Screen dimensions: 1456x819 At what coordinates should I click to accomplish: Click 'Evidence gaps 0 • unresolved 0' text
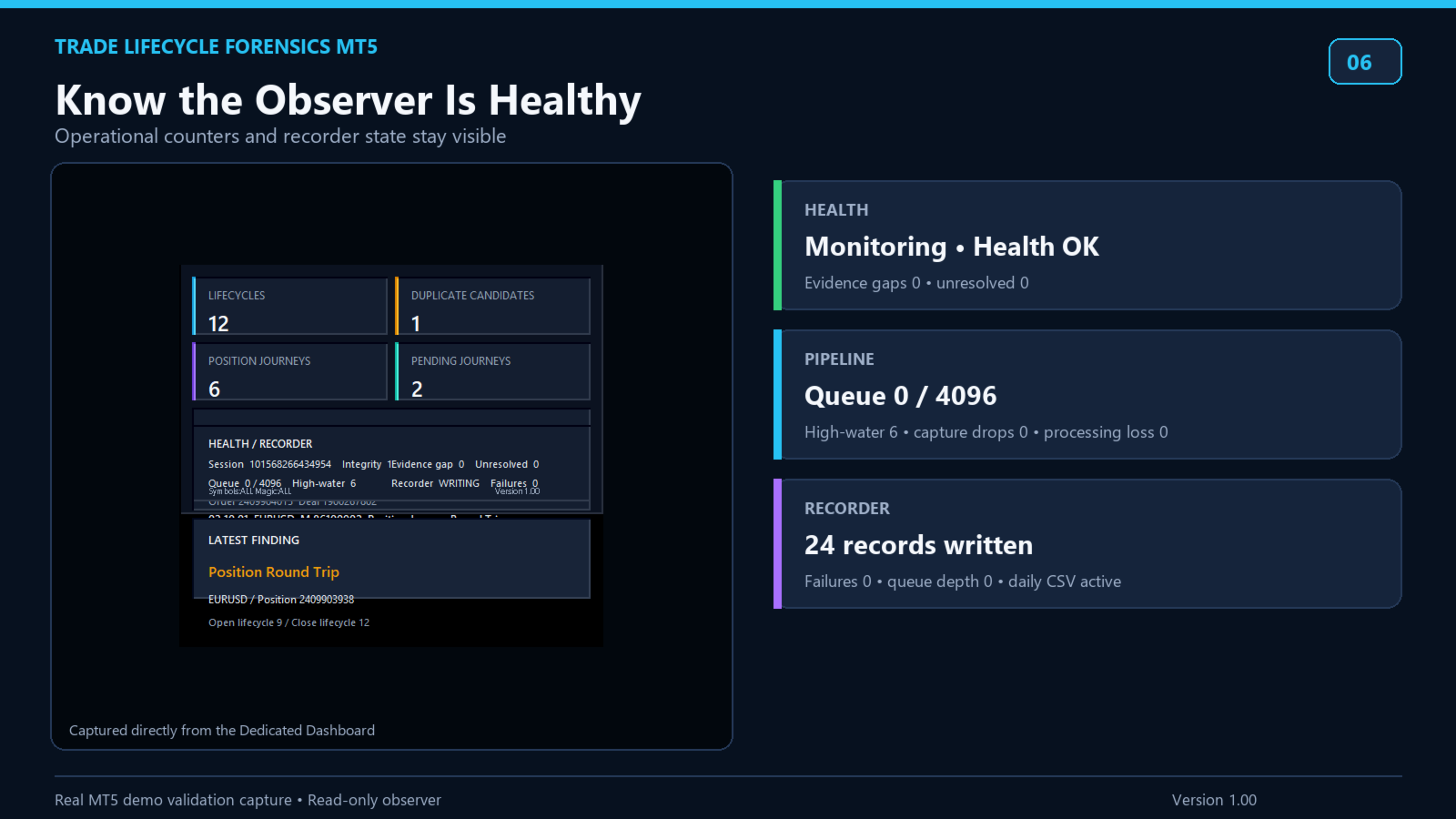tap(916, 283)
